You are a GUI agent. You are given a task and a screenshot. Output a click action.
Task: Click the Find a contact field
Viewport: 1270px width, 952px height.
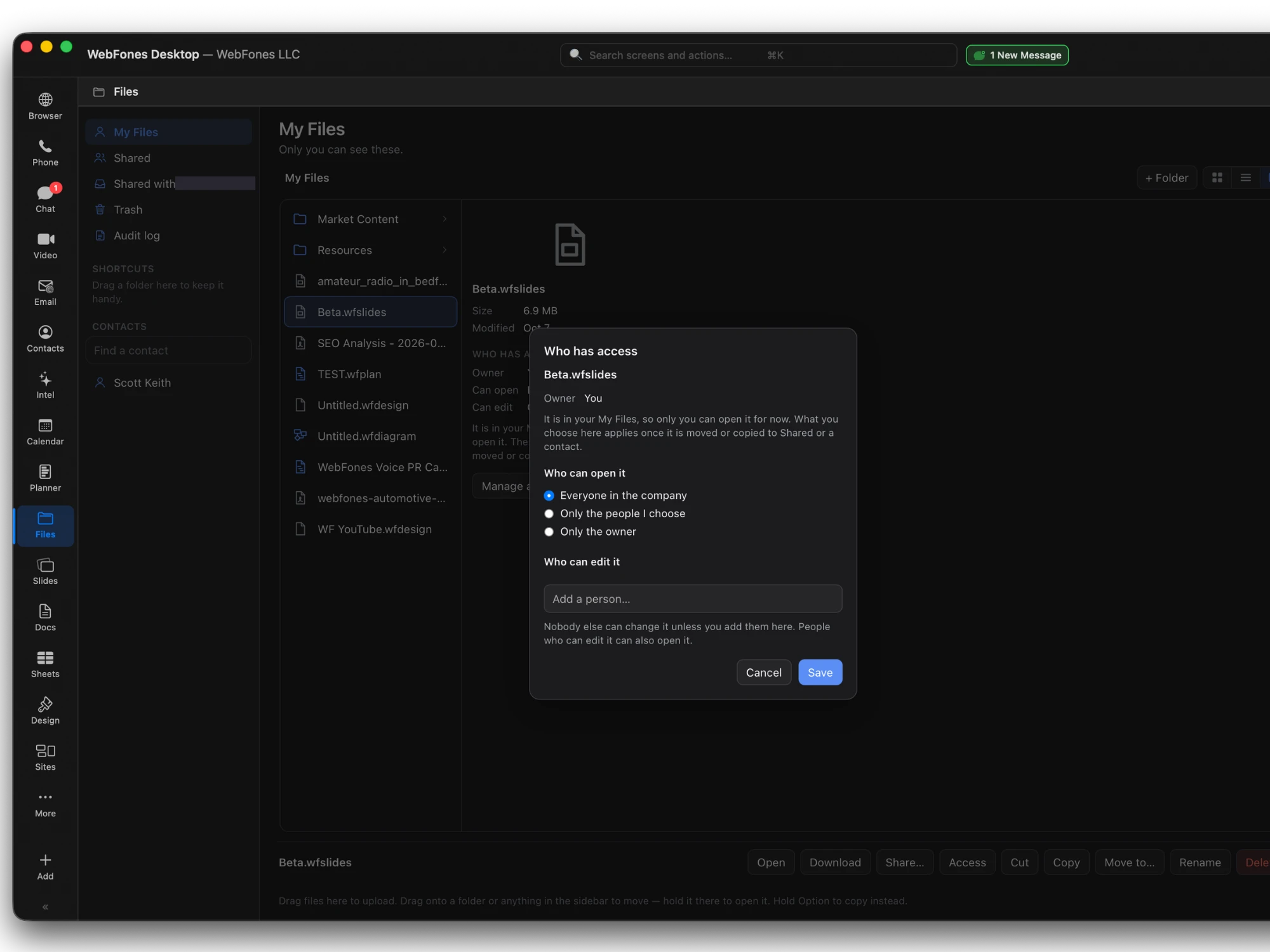168,350
